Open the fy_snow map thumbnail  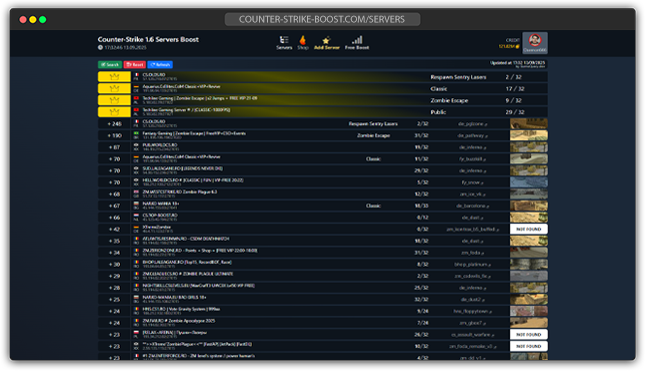tap(529, 182)
